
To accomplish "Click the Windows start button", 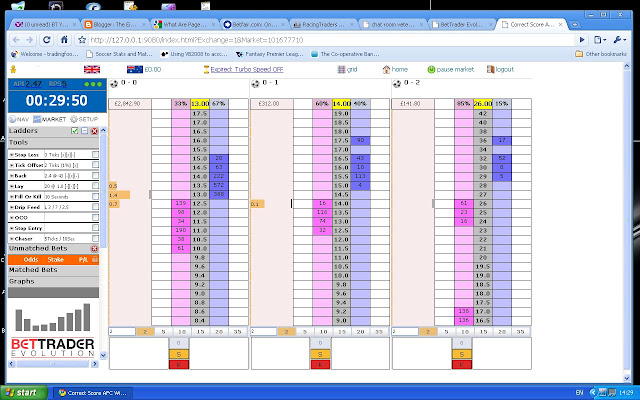I will pos(24,393).
